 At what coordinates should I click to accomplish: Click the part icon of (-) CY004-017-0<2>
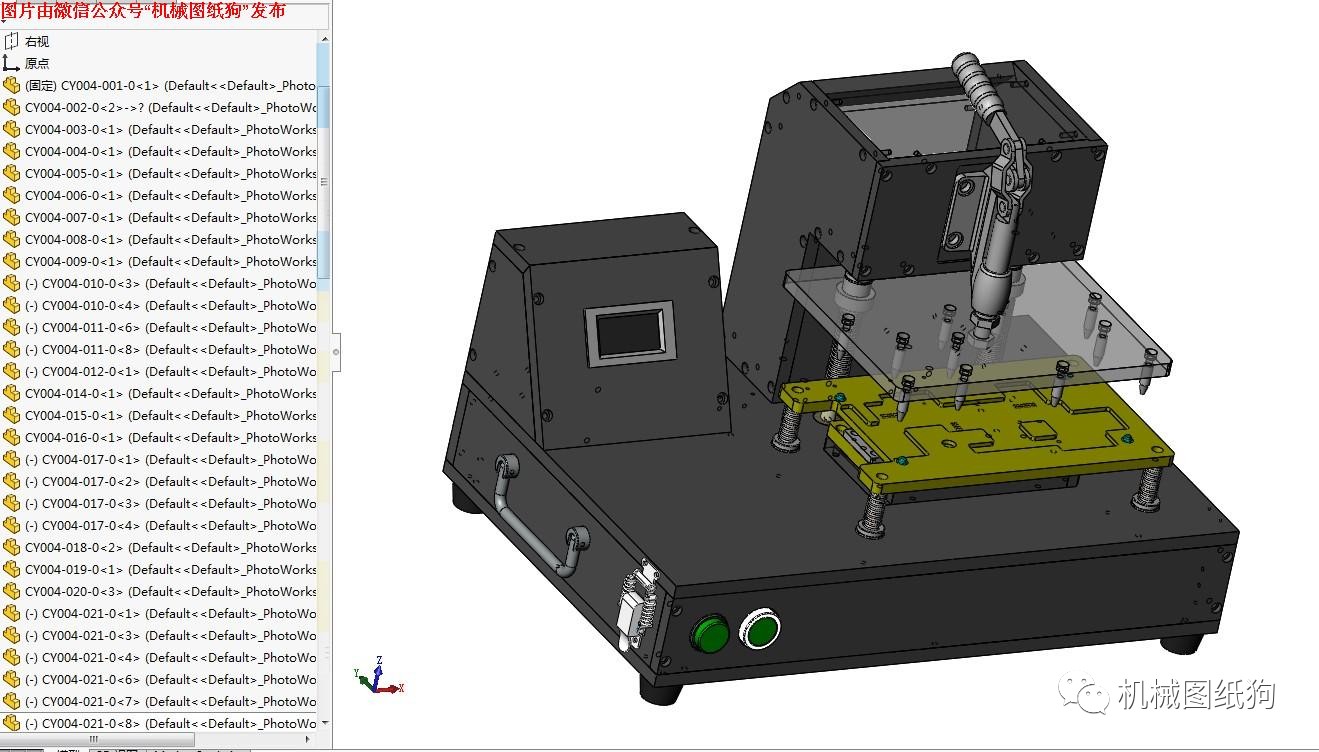pos(11,481)
